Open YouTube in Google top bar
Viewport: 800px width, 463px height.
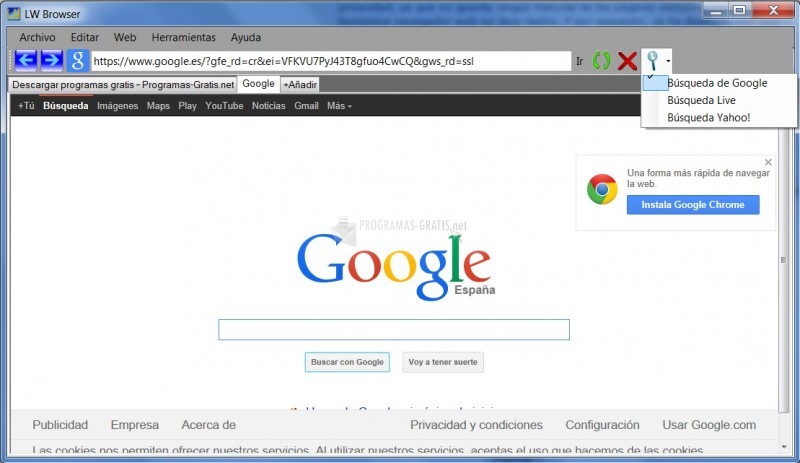[x=224, y=106]
